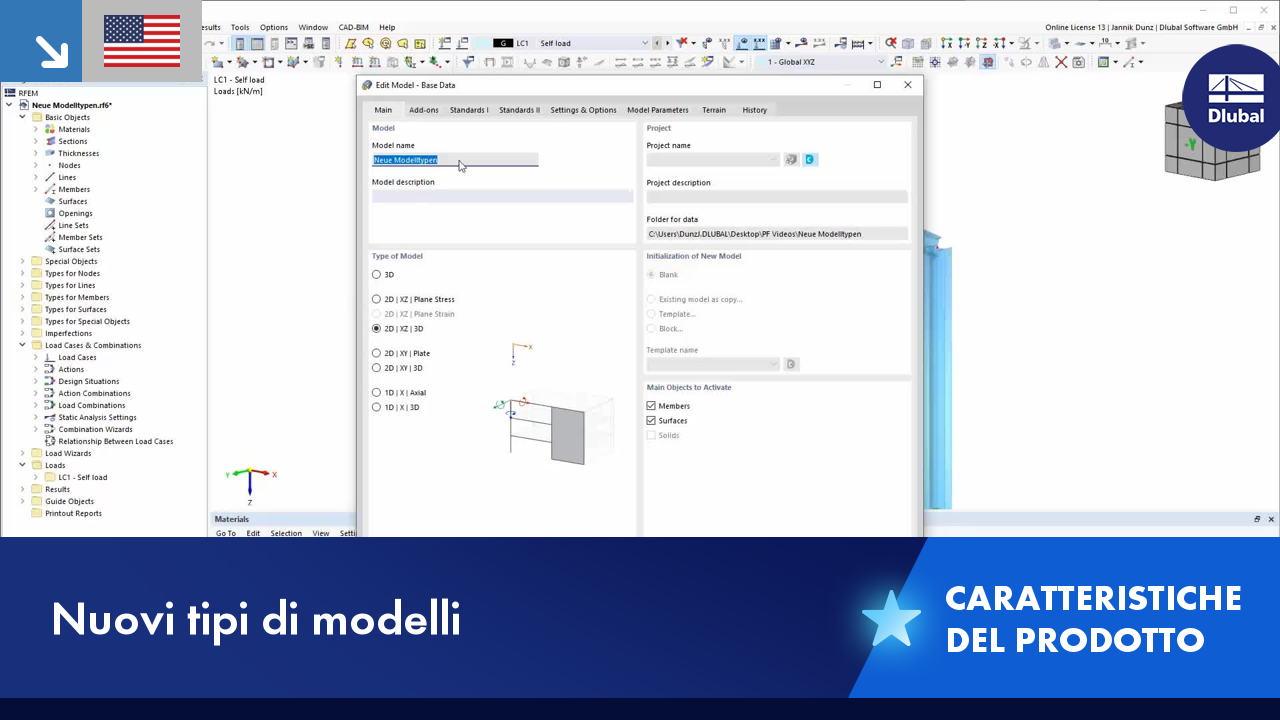
Task: Click the filter funnel icon in second toolbar
Action: [x=468, y=62]
